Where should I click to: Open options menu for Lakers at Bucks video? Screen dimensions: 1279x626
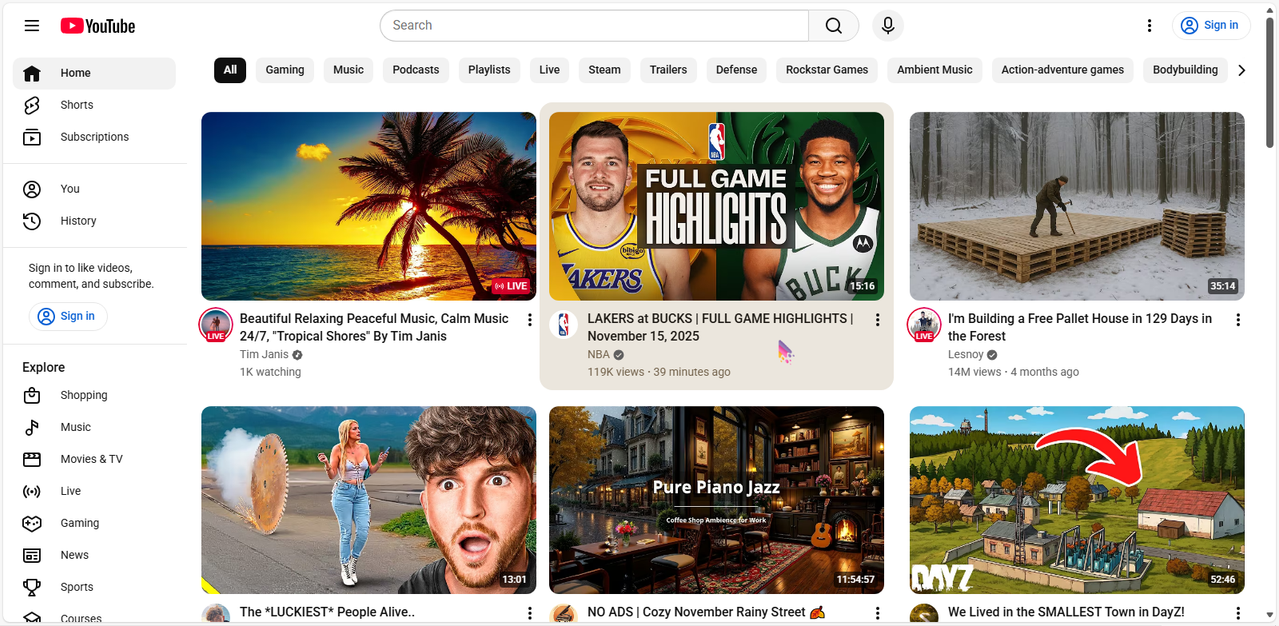tap(877, 320)
